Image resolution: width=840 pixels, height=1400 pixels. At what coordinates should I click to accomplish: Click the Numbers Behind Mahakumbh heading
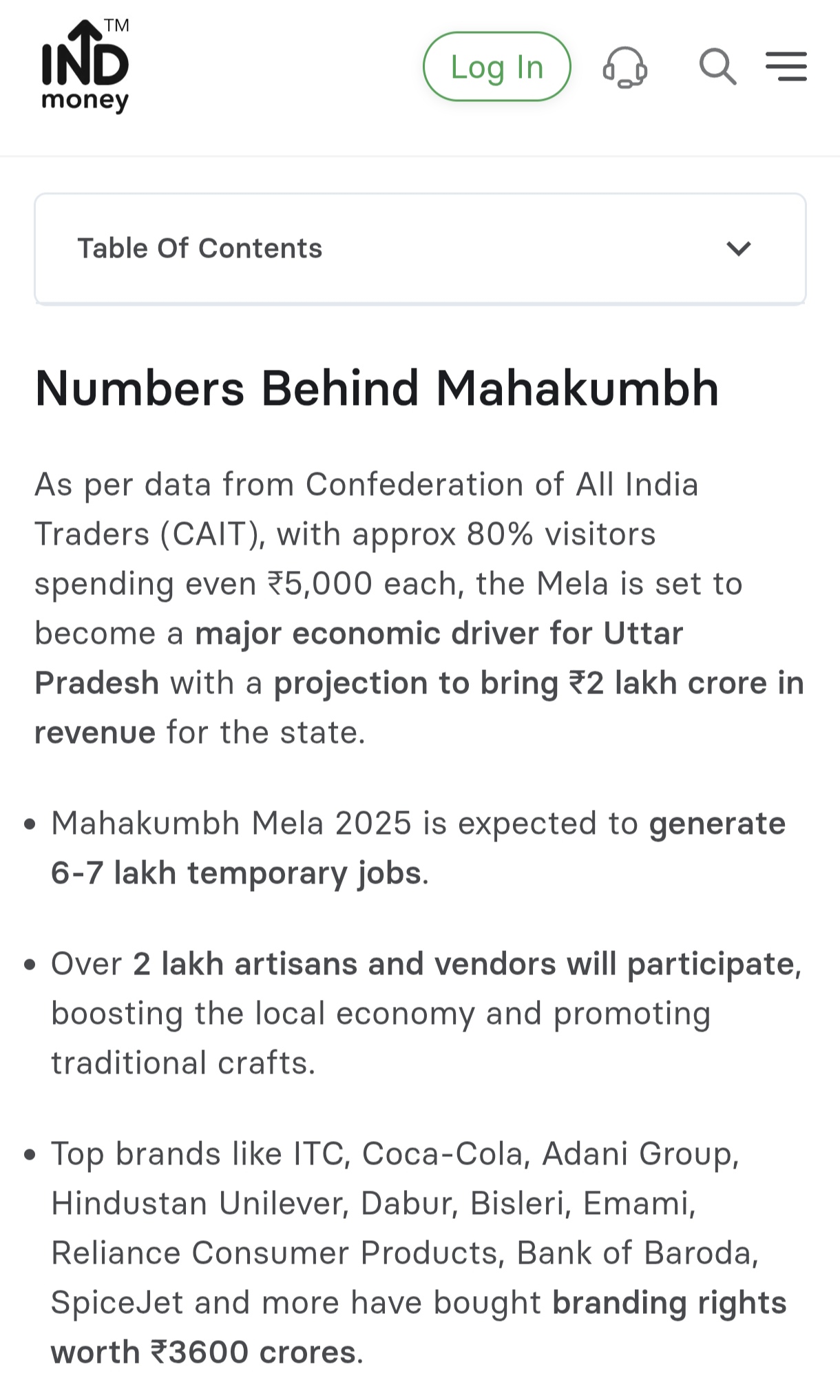pos(377,388)
